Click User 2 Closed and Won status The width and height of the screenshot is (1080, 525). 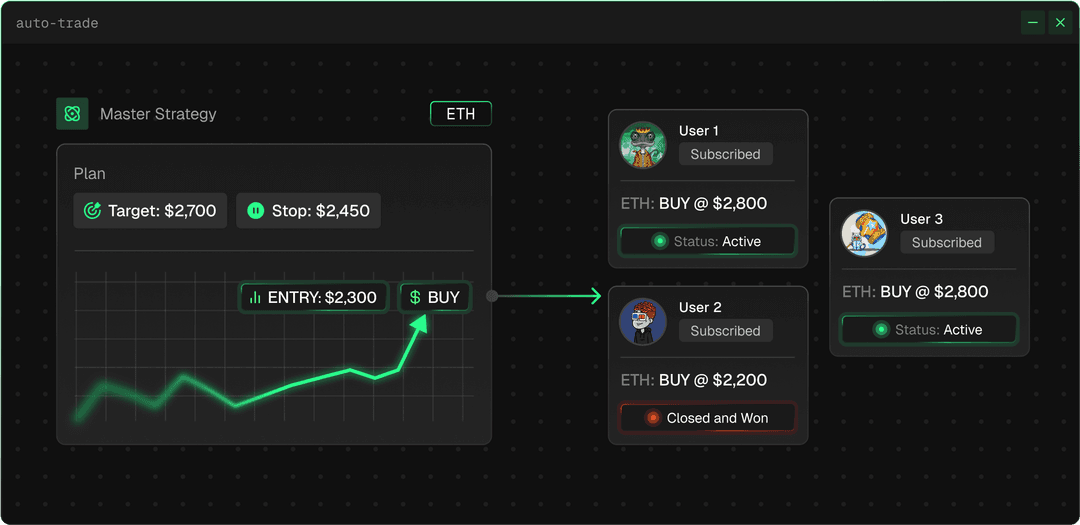(x=707, y=418)
